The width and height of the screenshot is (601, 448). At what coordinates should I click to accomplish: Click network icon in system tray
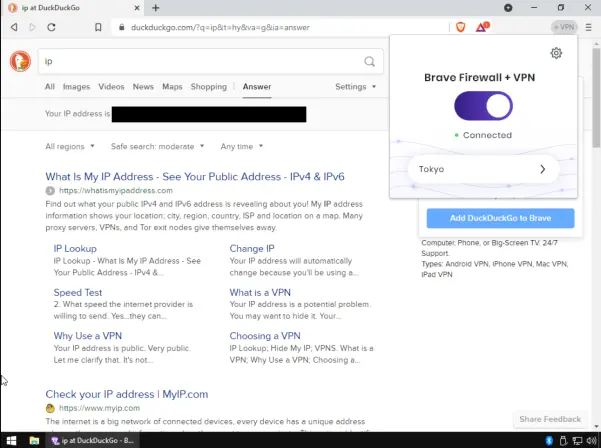[577, 441]
